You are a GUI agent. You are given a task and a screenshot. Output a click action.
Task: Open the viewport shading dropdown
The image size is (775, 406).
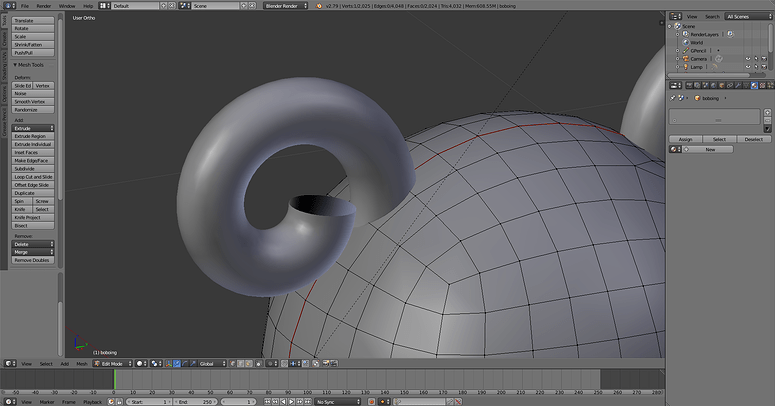tap(141, 363)
